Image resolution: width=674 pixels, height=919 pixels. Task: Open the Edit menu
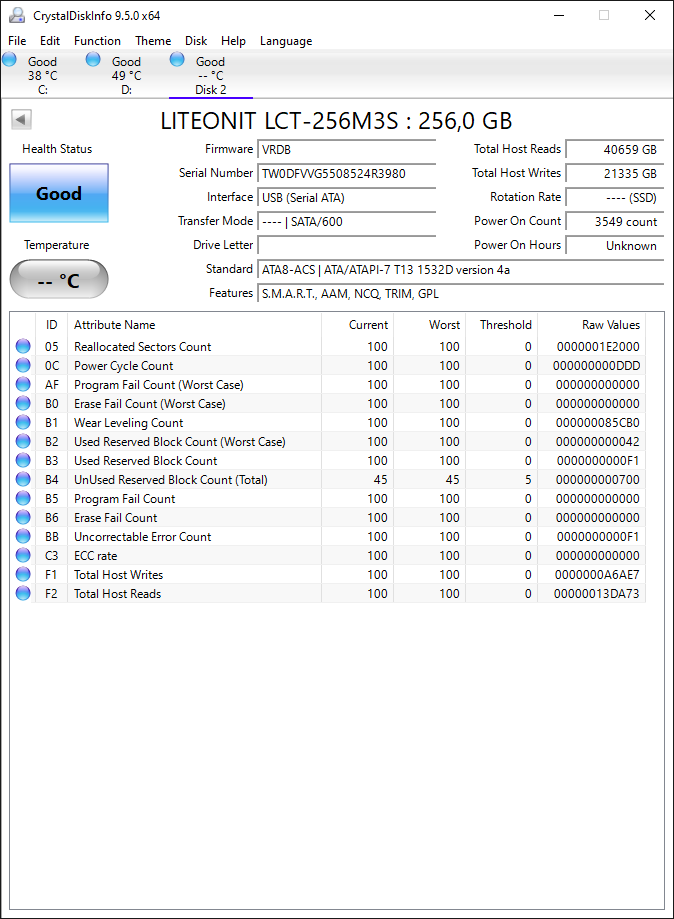(50, 40)
